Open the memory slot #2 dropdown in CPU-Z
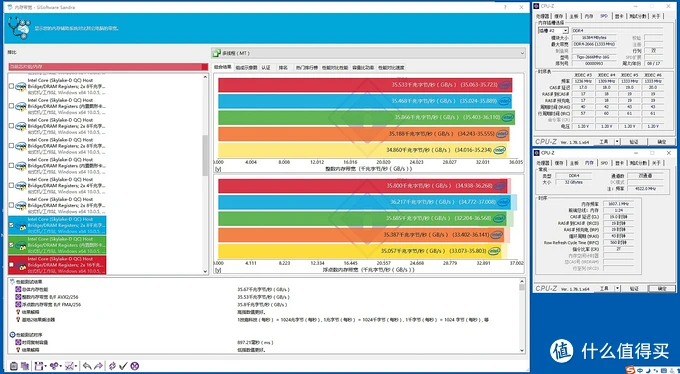Viewport: 680px width, 374px height. (x=553, y=30)
